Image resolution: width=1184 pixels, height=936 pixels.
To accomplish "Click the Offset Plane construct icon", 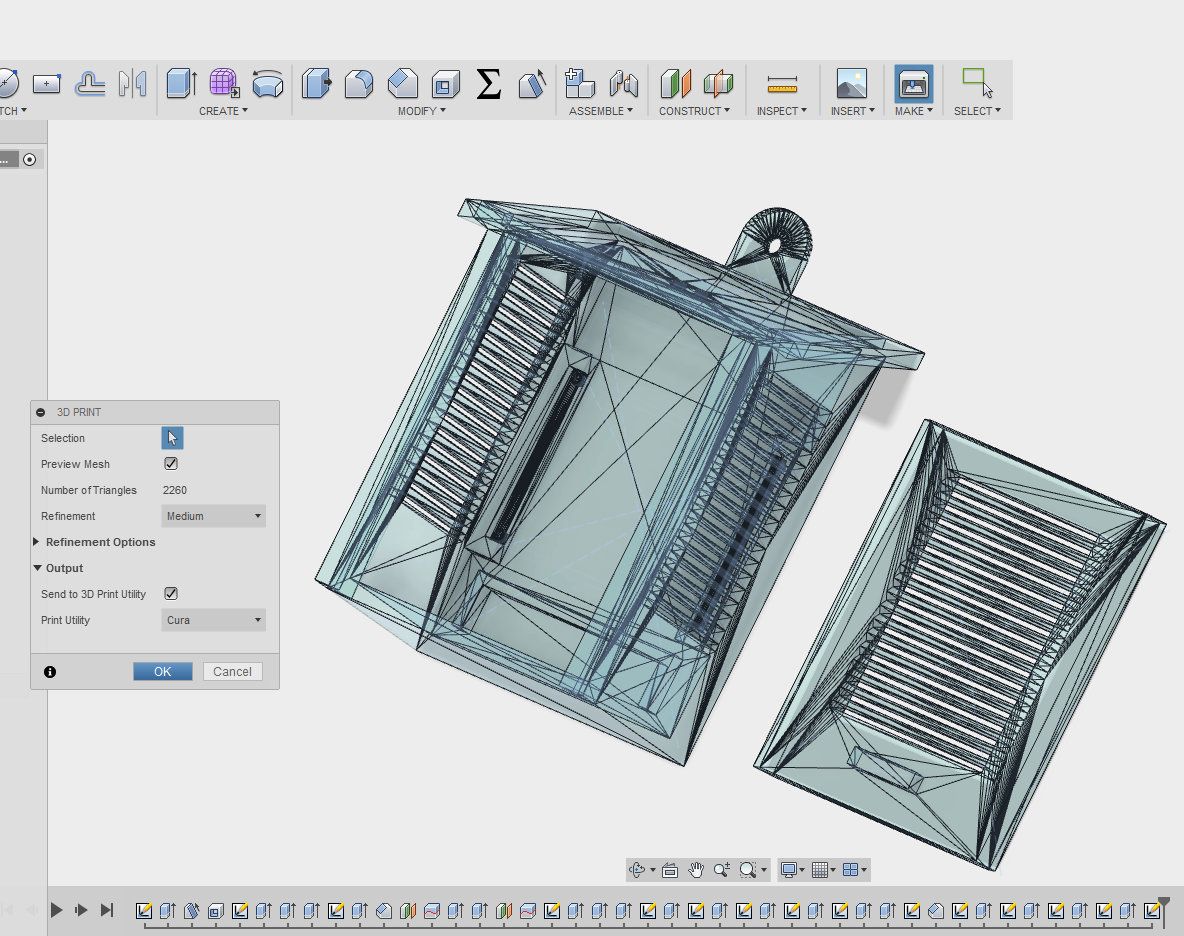I will (x=676, y=84).
